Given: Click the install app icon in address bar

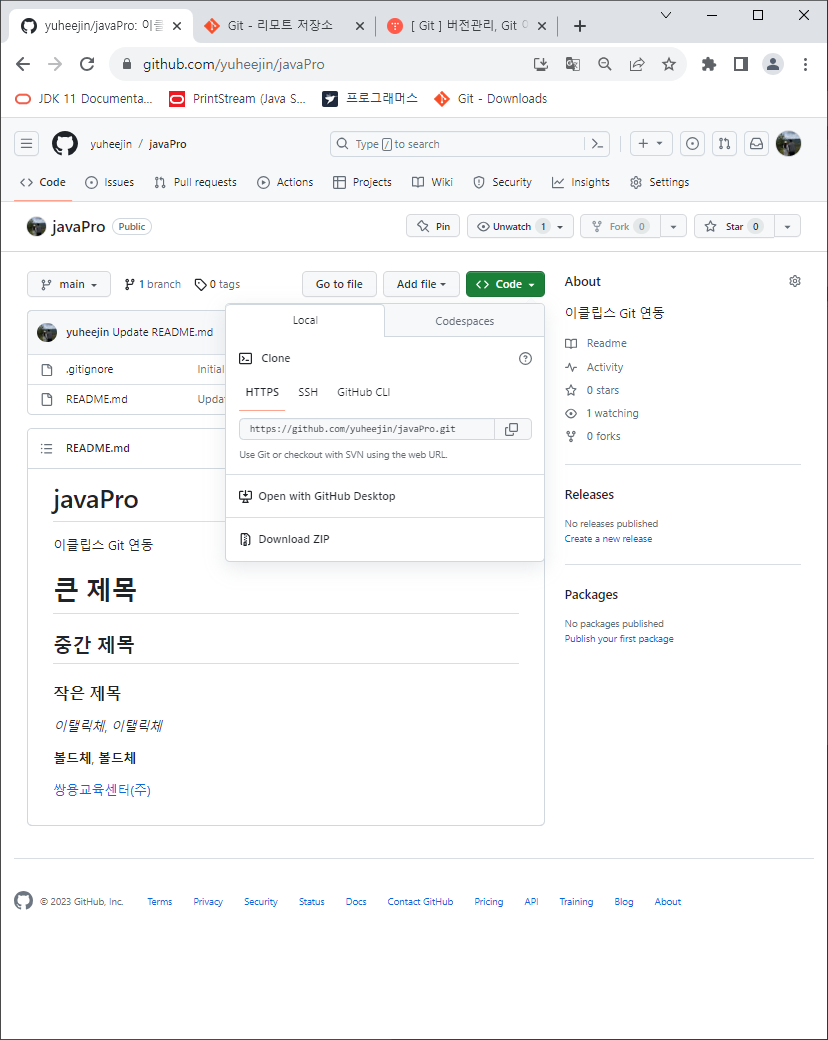Looking at the screenshot, I should coord(541,64).
